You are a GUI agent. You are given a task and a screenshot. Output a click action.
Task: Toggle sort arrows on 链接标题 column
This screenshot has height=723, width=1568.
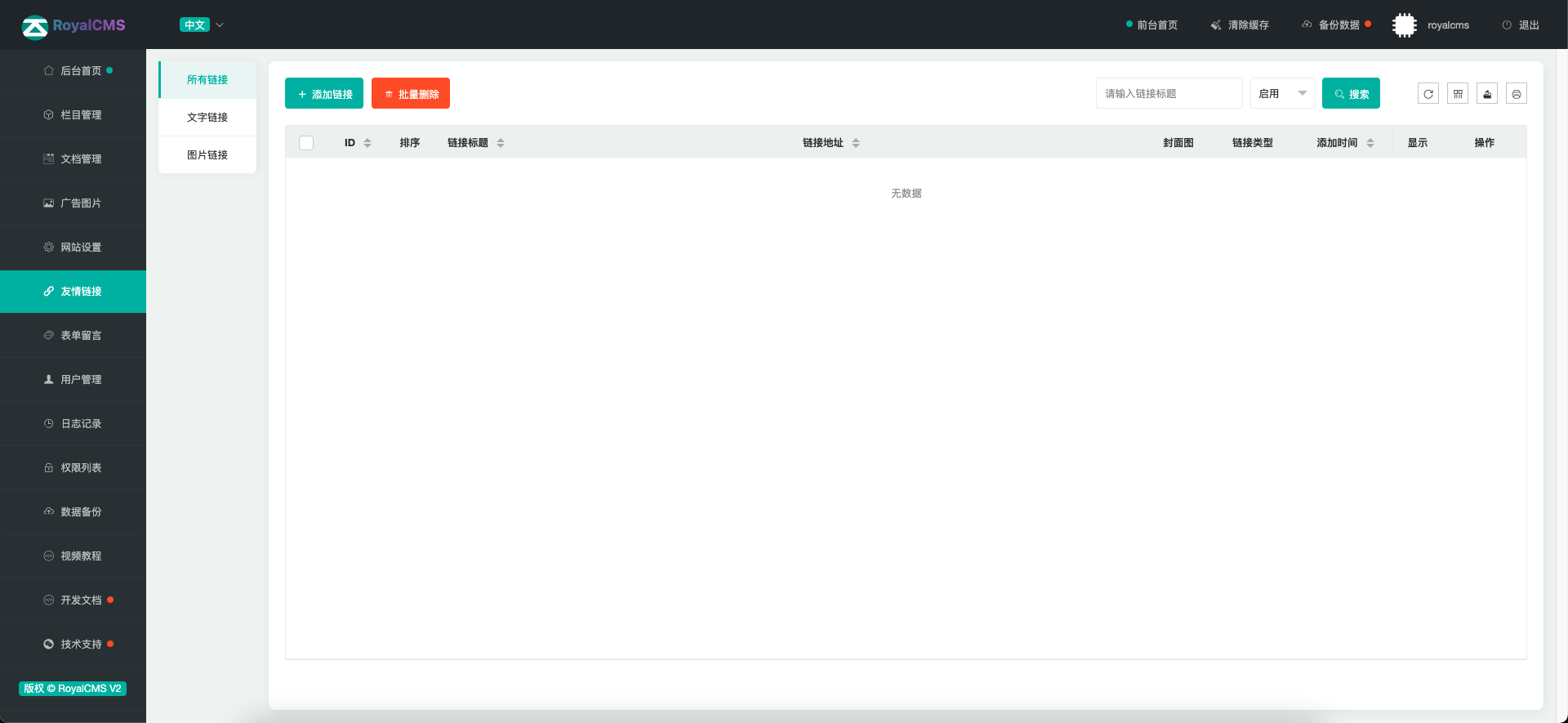[501, 143]
